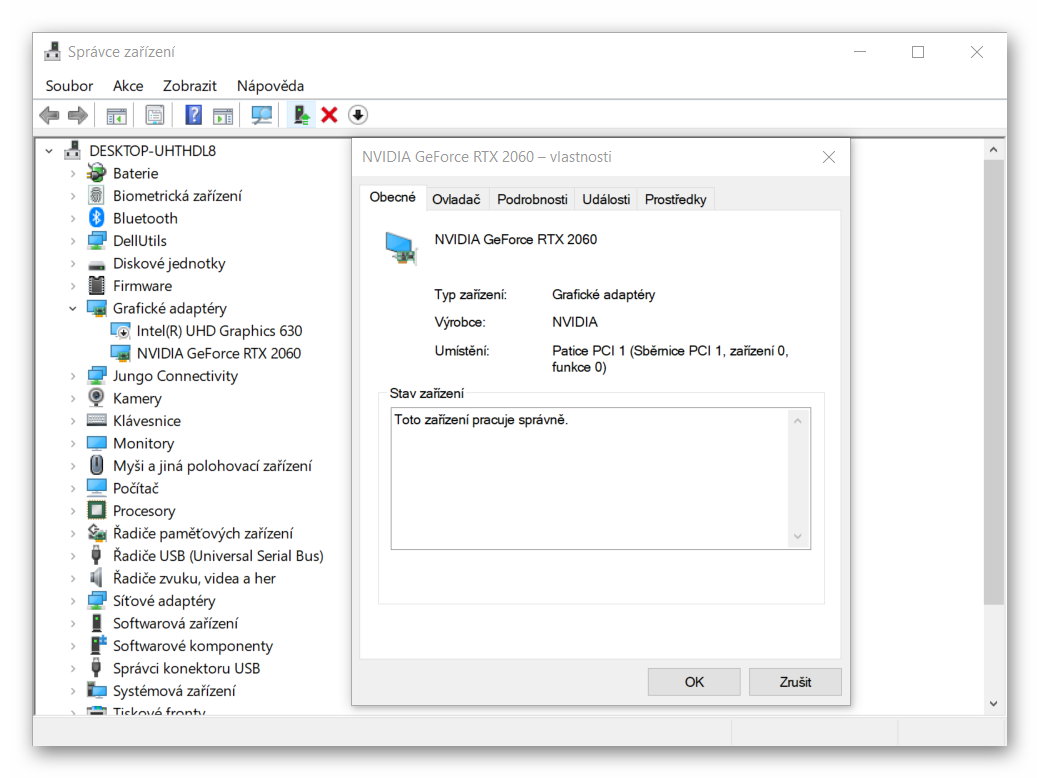Click the Bluetooth category icon
The width and height of the screenshot is (1039, 778).
[97, 218]
